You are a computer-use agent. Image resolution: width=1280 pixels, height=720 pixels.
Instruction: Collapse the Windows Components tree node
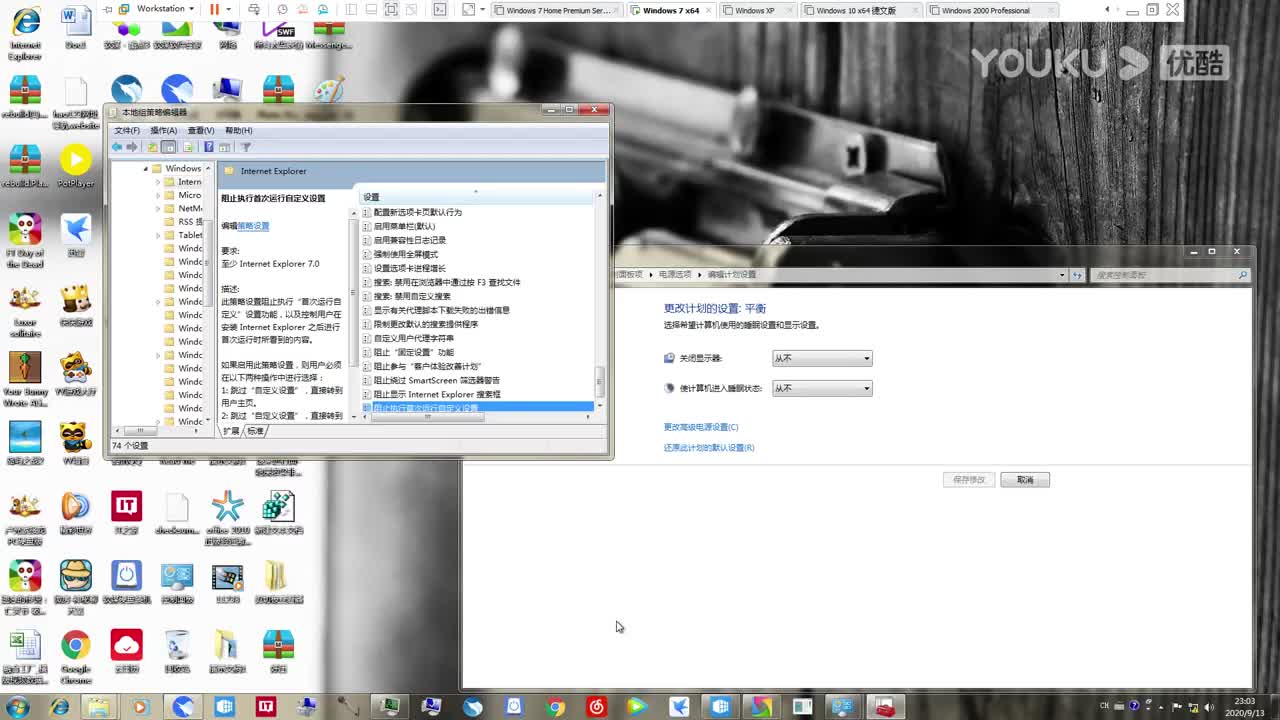(x=145, y=168)
